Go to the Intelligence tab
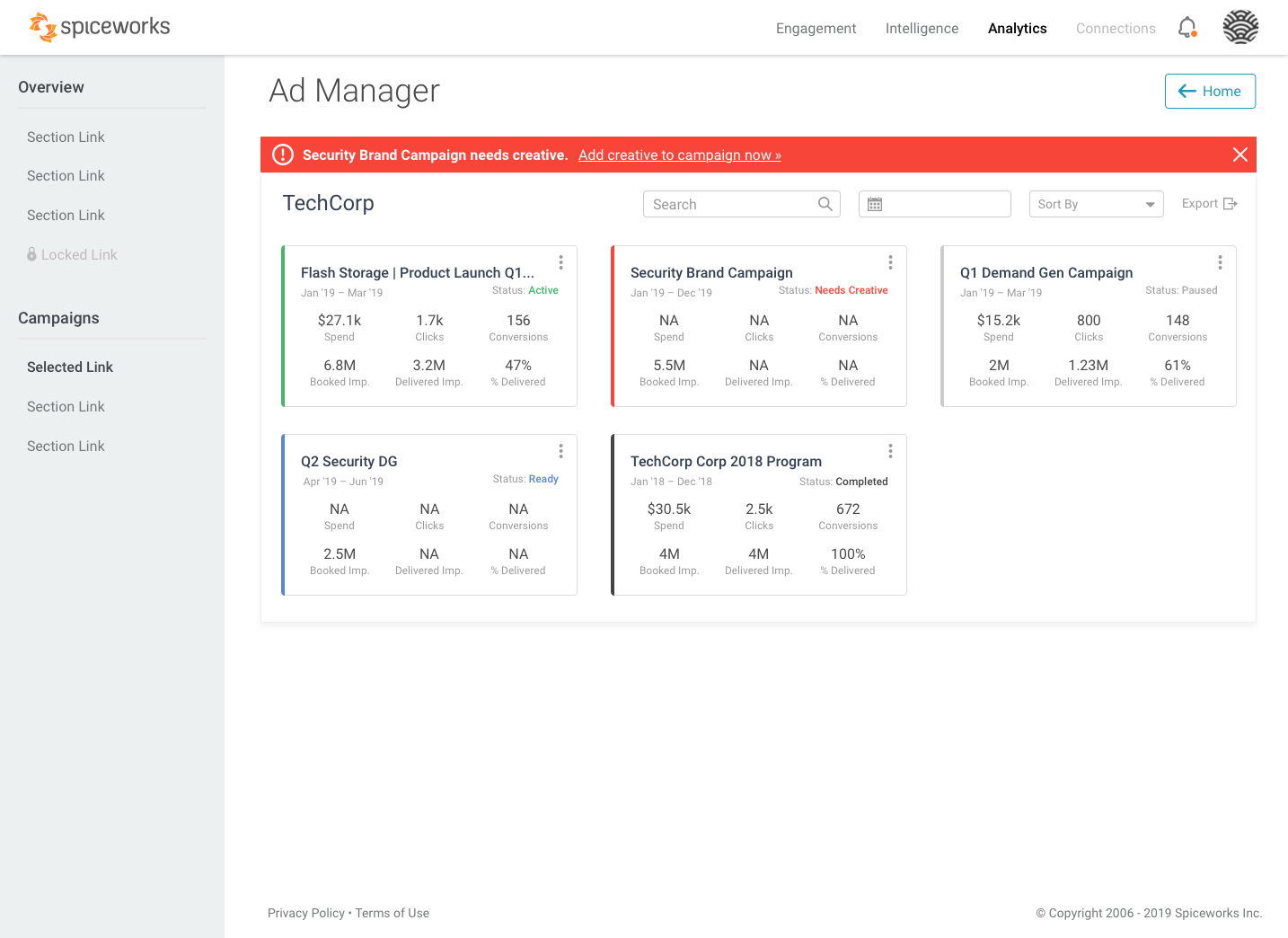Screen dimensions: 1288x938 click(x=922, y=29)
